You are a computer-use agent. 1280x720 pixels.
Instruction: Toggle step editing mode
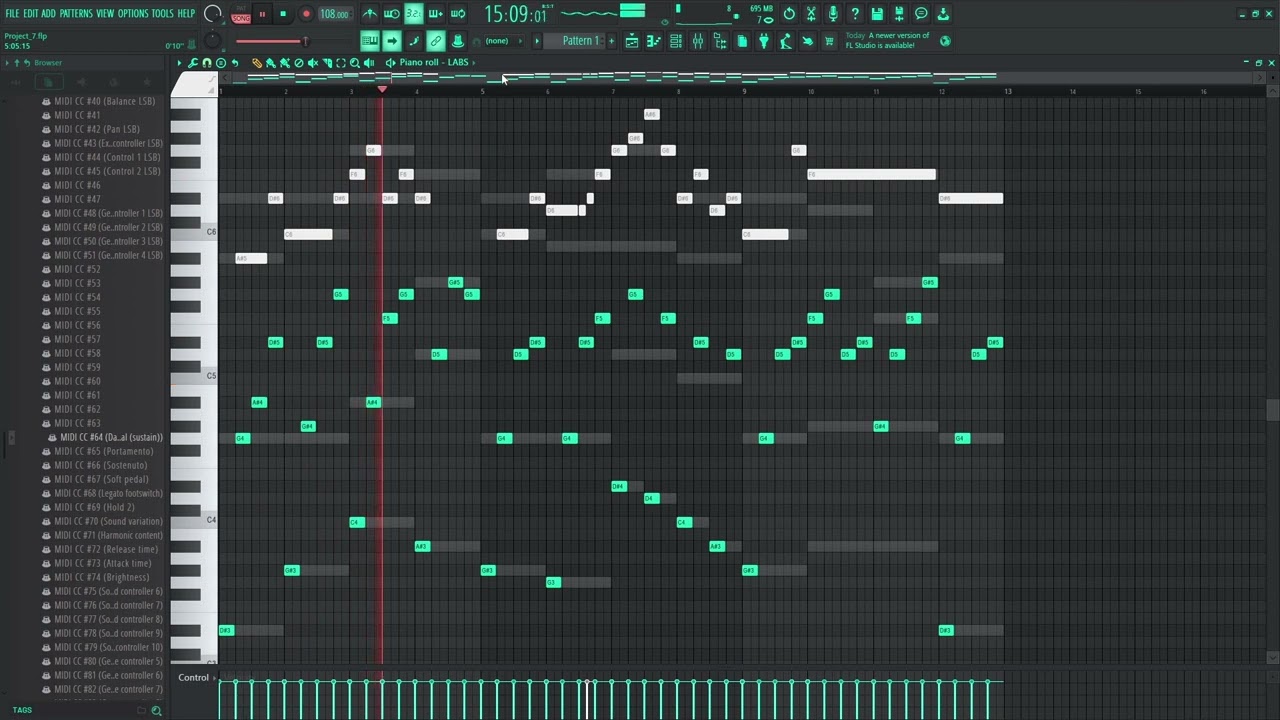[414, 41]
